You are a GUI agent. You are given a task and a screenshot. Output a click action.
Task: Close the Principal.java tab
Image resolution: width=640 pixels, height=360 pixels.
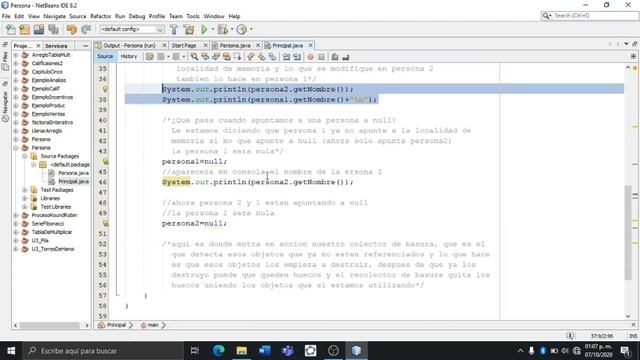(x=311, y=45)
